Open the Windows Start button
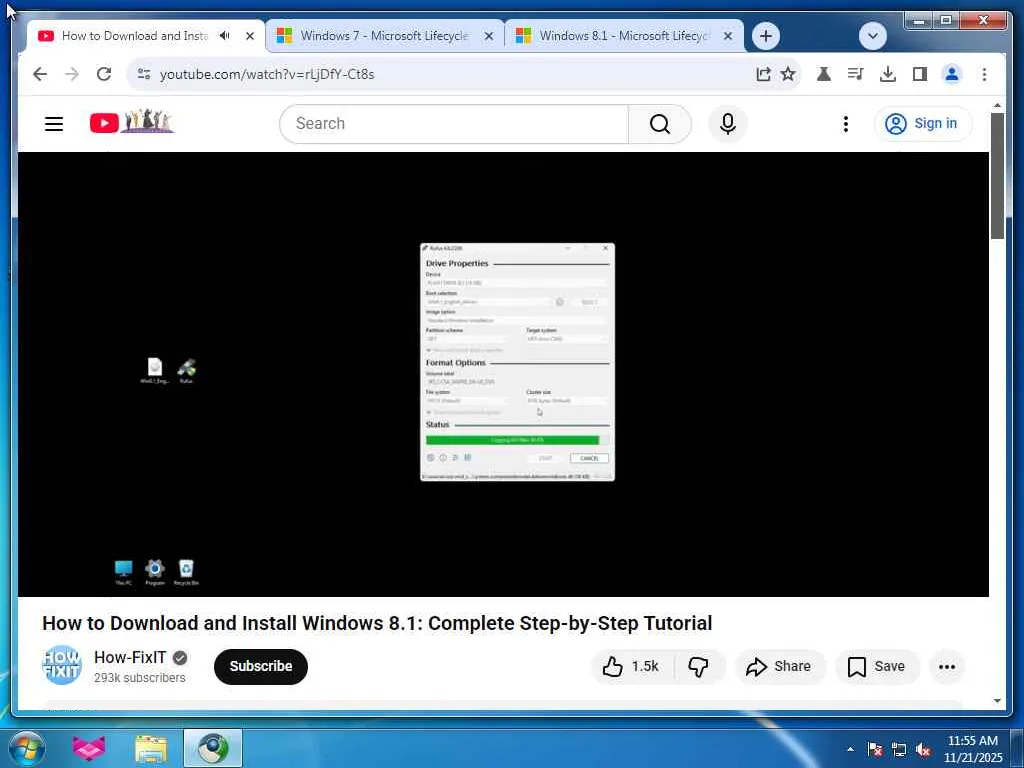The image size is (1024, 768). [26, 748]
